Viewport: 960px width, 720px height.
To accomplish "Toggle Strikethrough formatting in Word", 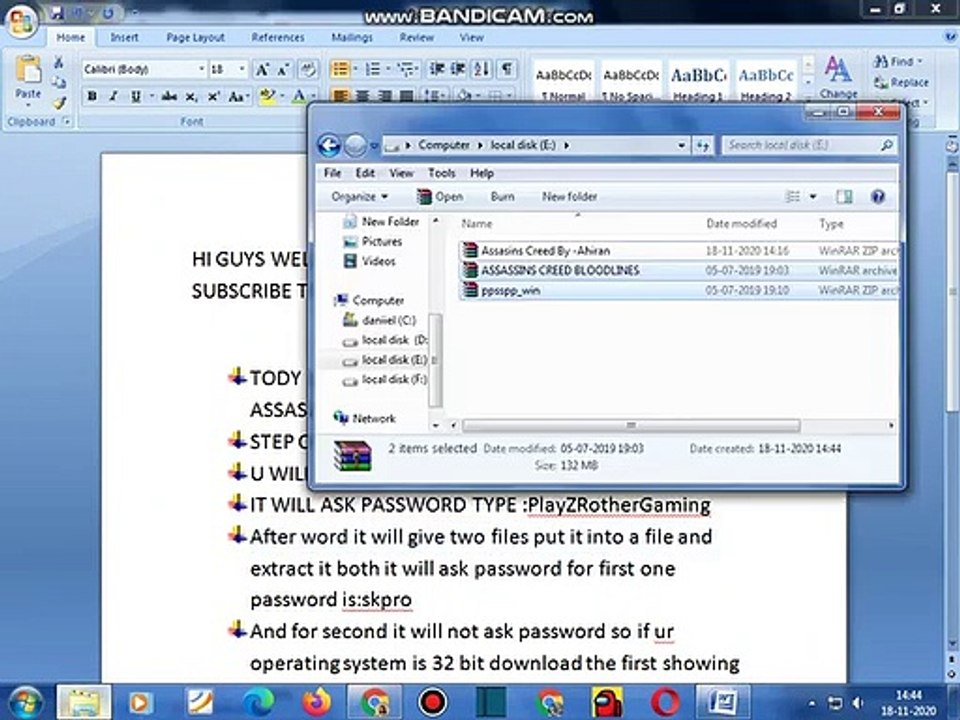I will pyautogui.click(x=170, y=96).
